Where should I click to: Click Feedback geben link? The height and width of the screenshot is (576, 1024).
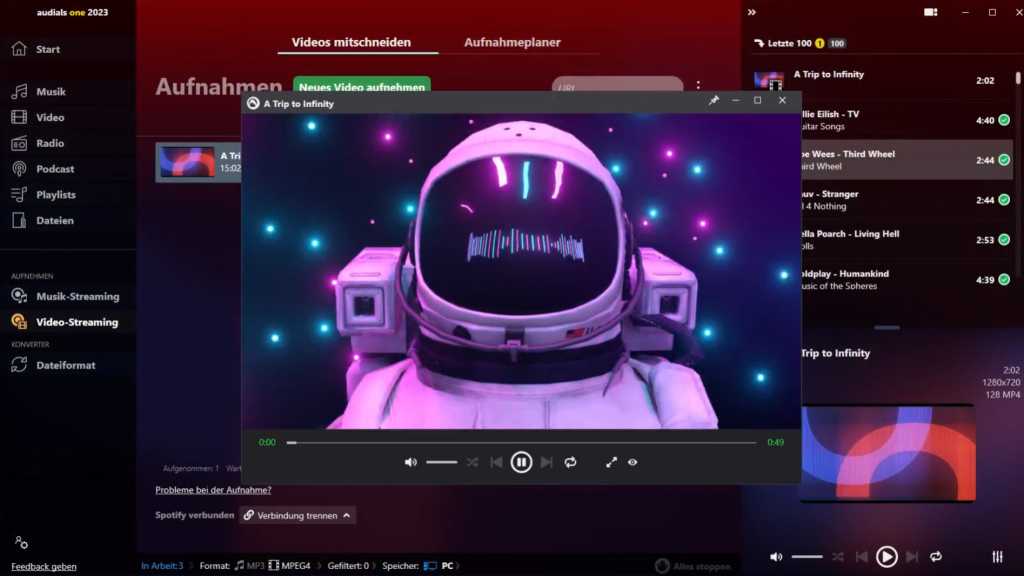pos(44,567)
